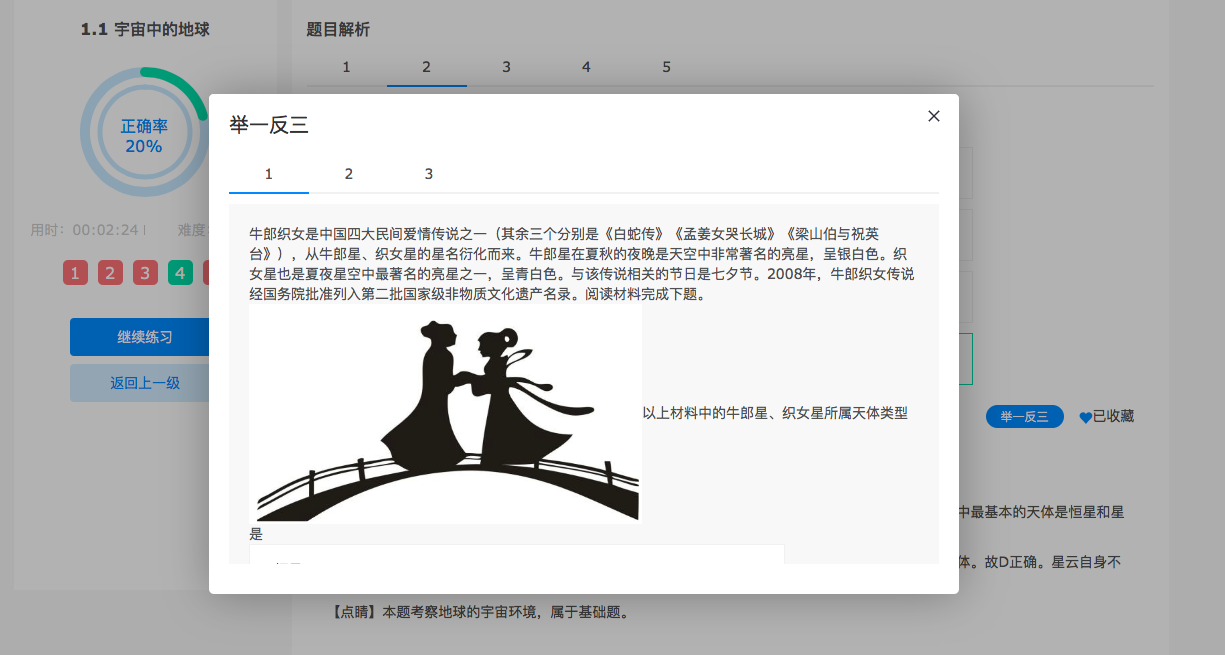Click the question sentence beside the image

[775, 413]
